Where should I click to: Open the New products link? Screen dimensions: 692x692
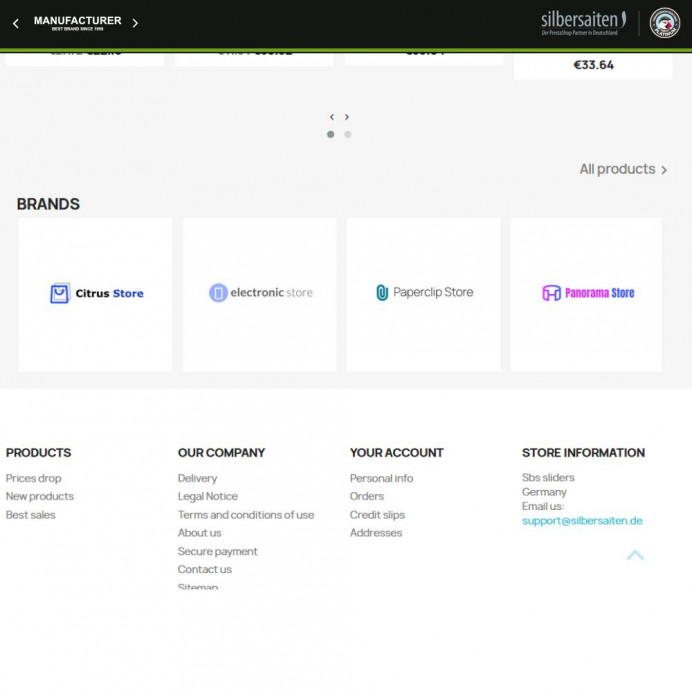click(x=40, y=496)
